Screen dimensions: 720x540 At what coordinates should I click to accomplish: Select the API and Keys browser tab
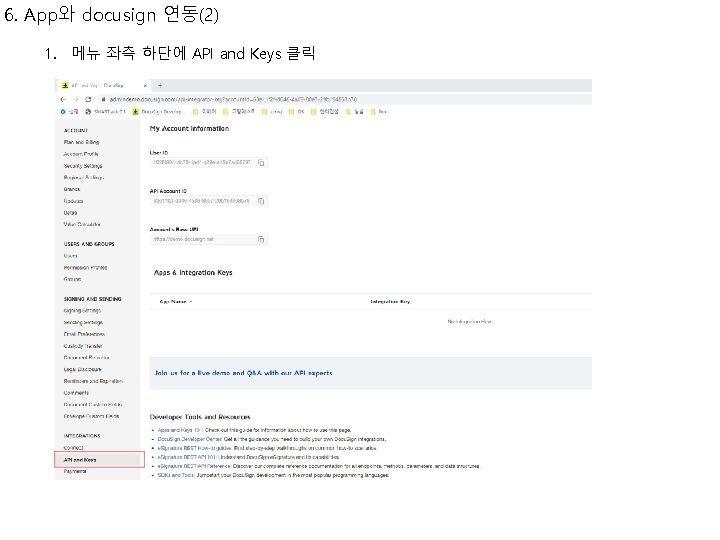(x=103, y=85)
